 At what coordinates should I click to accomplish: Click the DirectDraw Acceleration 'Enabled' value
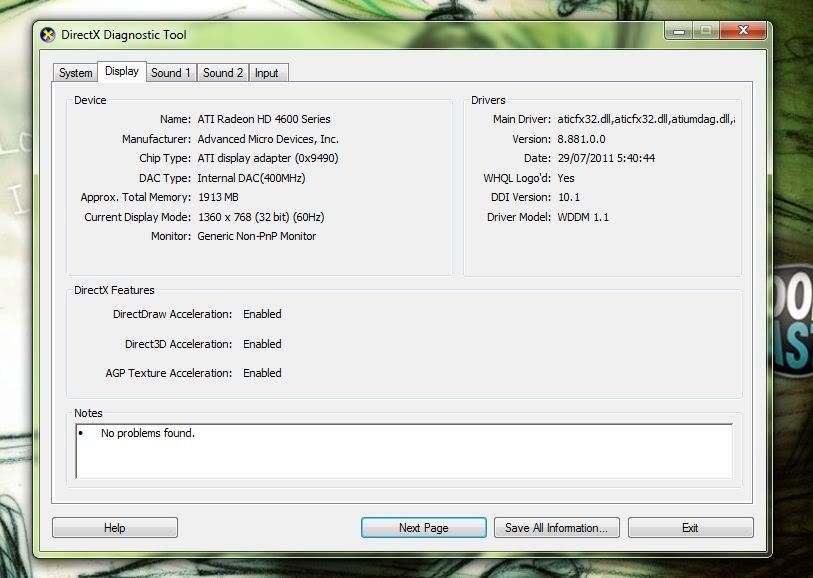coord(262,314)
